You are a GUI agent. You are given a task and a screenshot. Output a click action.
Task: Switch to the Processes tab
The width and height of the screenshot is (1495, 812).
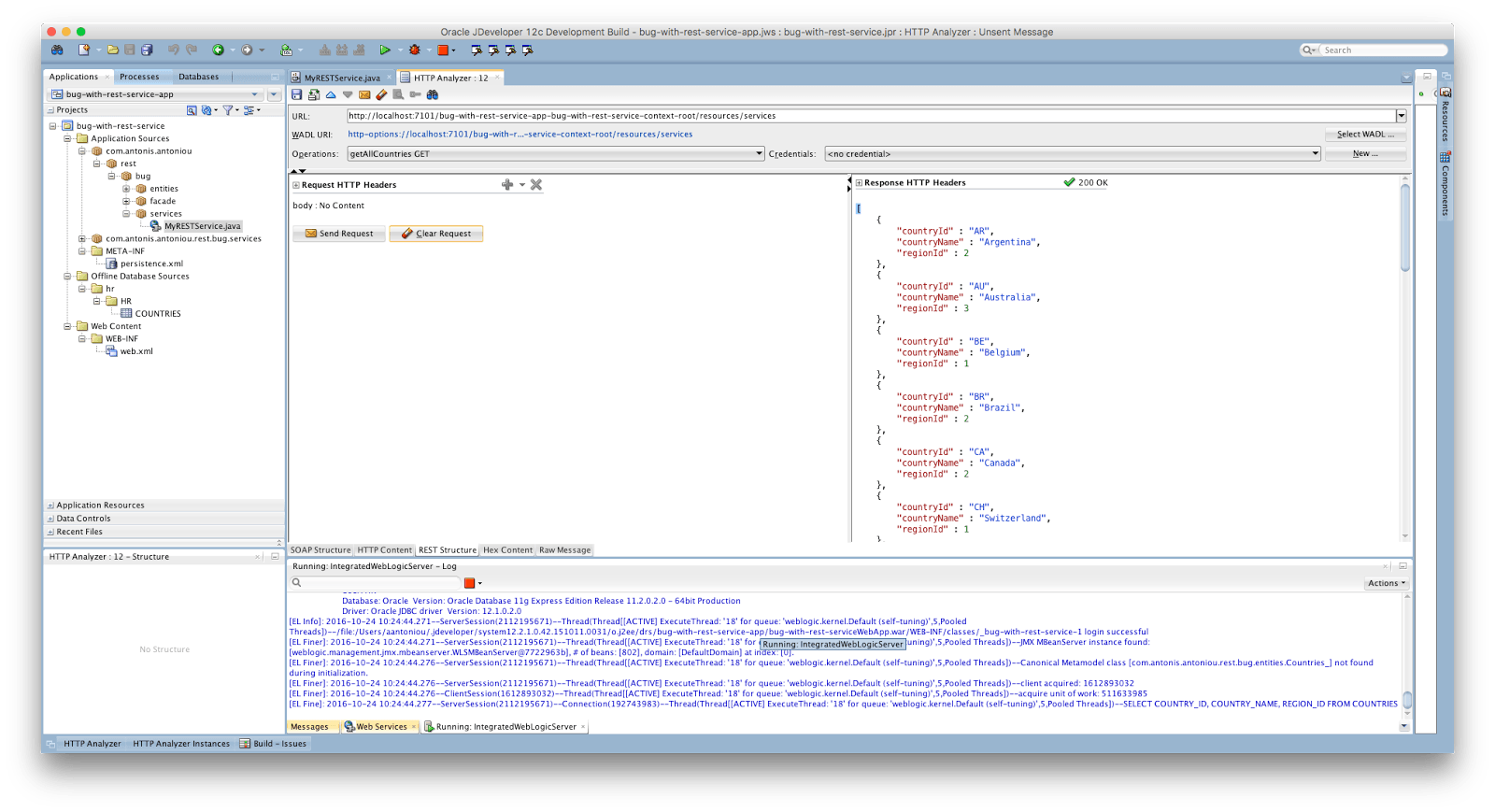click(x=139, y=77)
